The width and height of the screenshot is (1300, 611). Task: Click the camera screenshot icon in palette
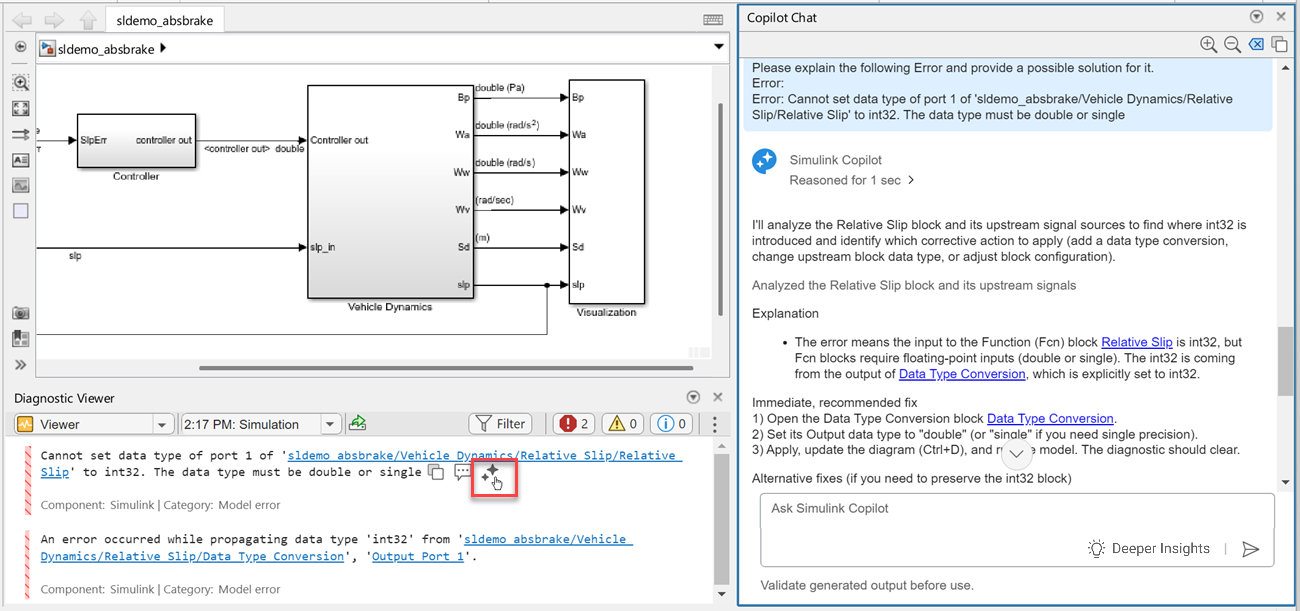[20, 314]
